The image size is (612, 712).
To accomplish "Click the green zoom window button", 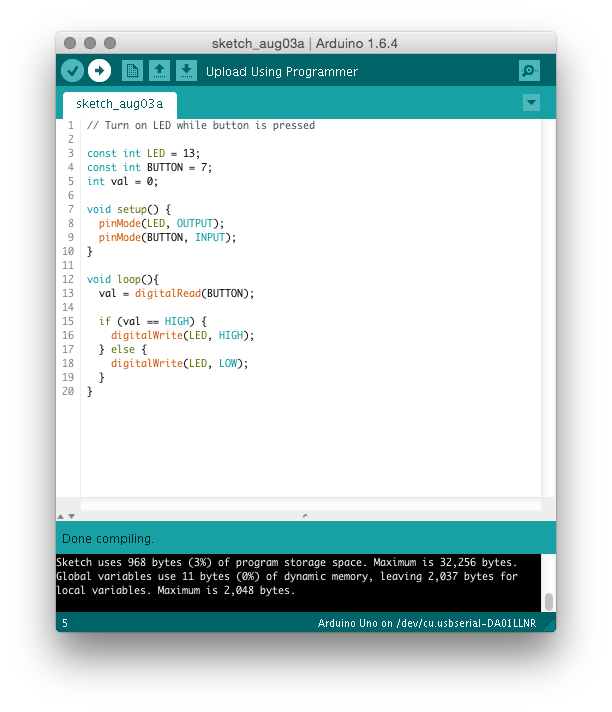I will click(110, 43).
